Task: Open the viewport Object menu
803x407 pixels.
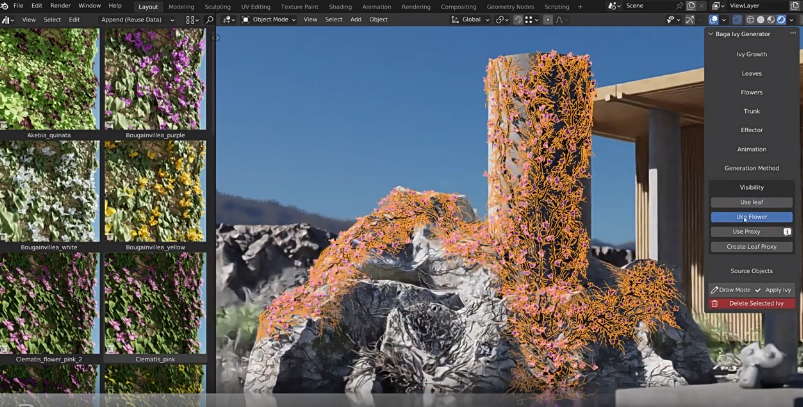Action: 378,19
